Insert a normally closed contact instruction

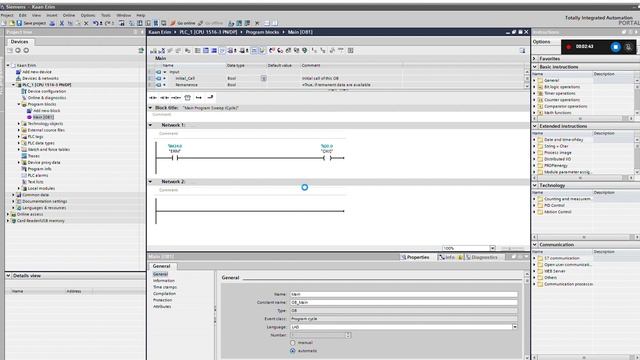click(x=164, y=98)
